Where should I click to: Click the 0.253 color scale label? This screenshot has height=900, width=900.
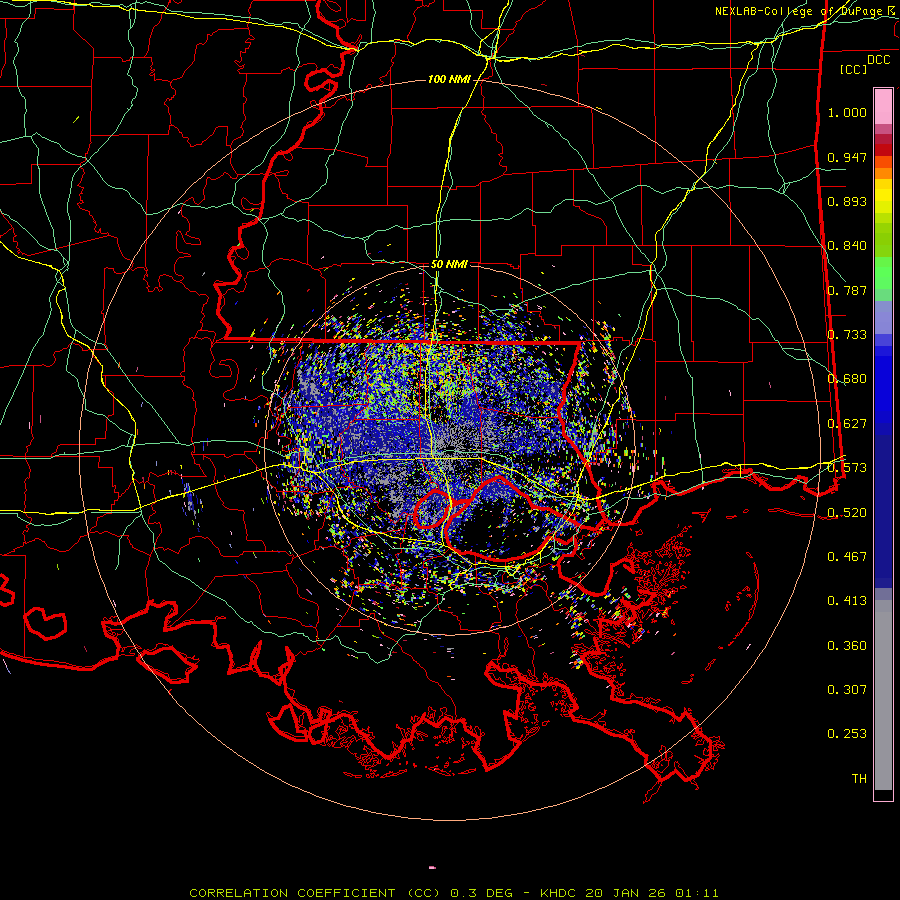847,734
